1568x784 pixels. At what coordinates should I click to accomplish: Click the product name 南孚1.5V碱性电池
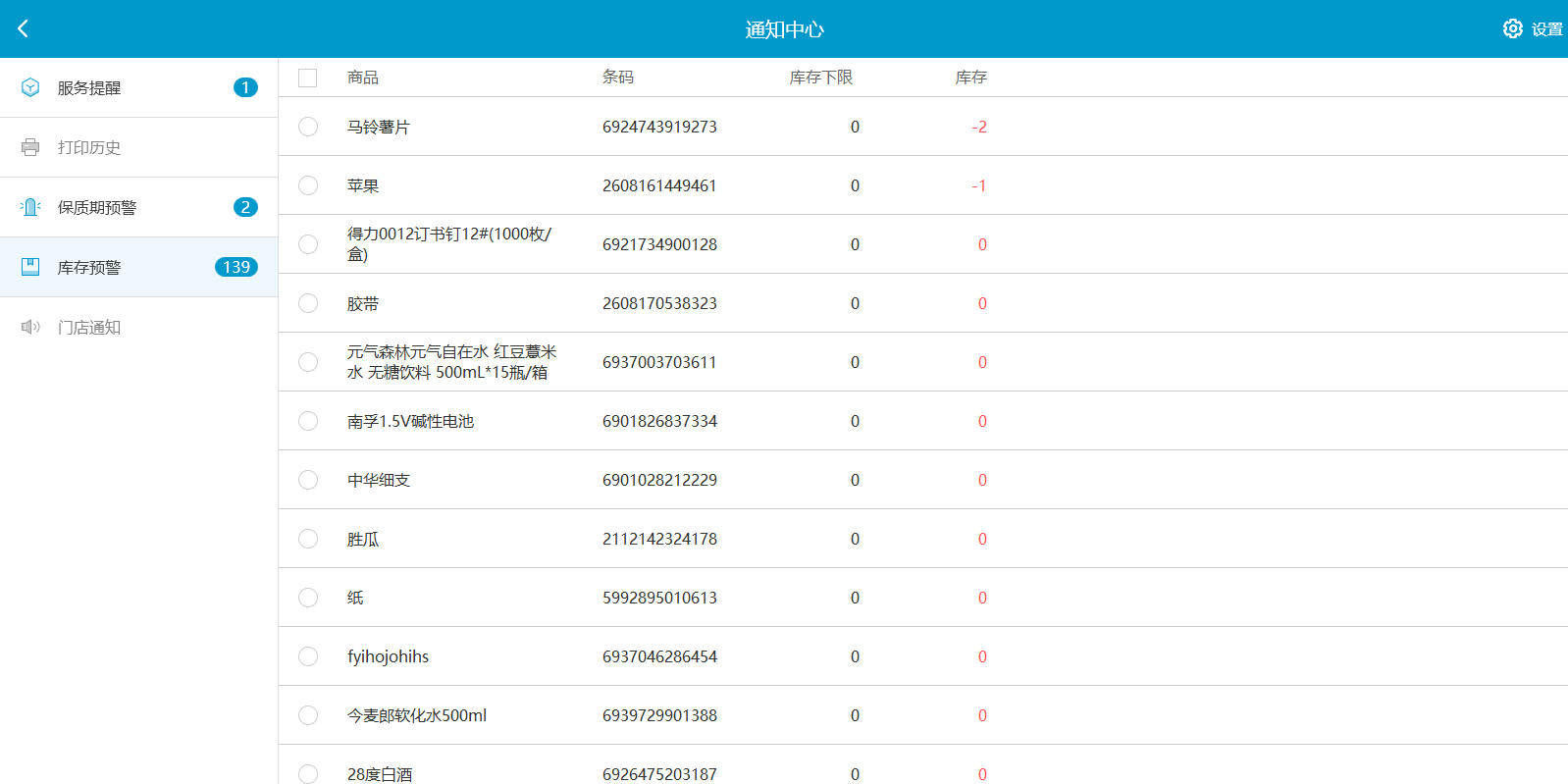click(x=410, y=421)
